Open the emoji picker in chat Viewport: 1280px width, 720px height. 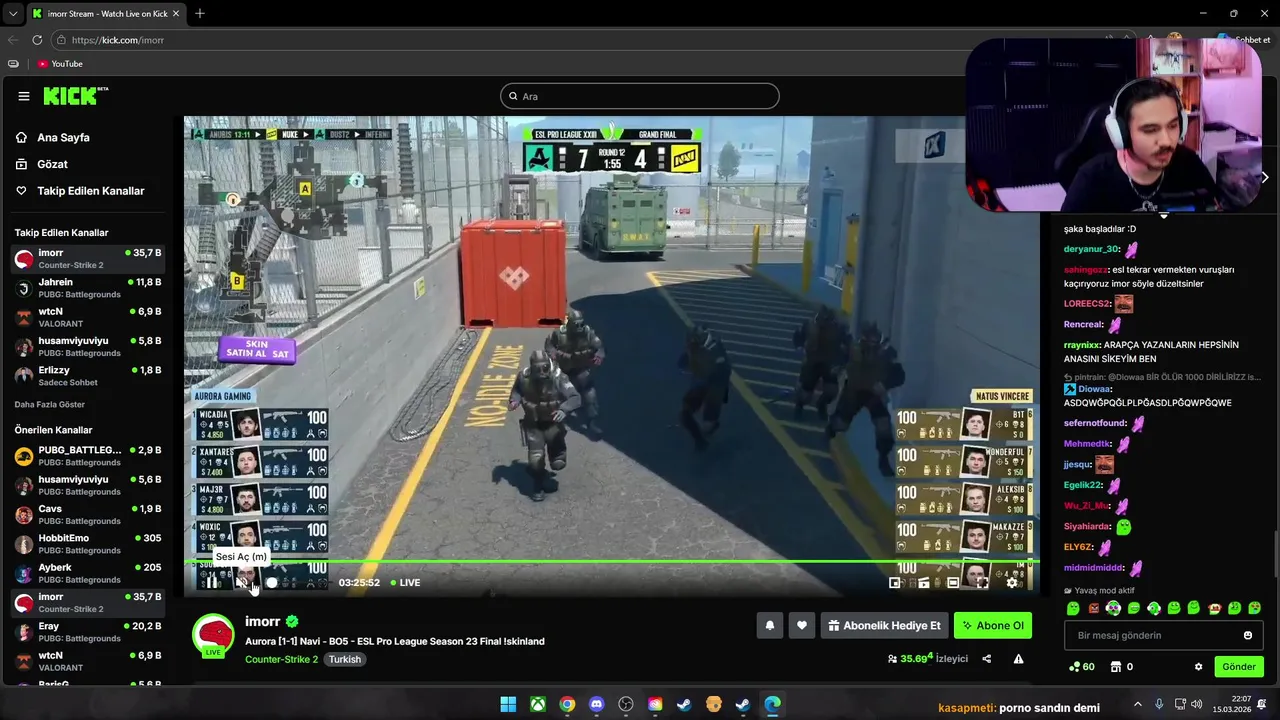(x=1248, y=635)
